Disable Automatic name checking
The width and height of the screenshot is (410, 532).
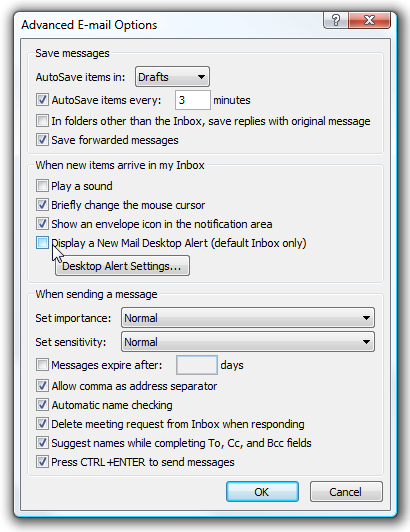click(42, 405)
